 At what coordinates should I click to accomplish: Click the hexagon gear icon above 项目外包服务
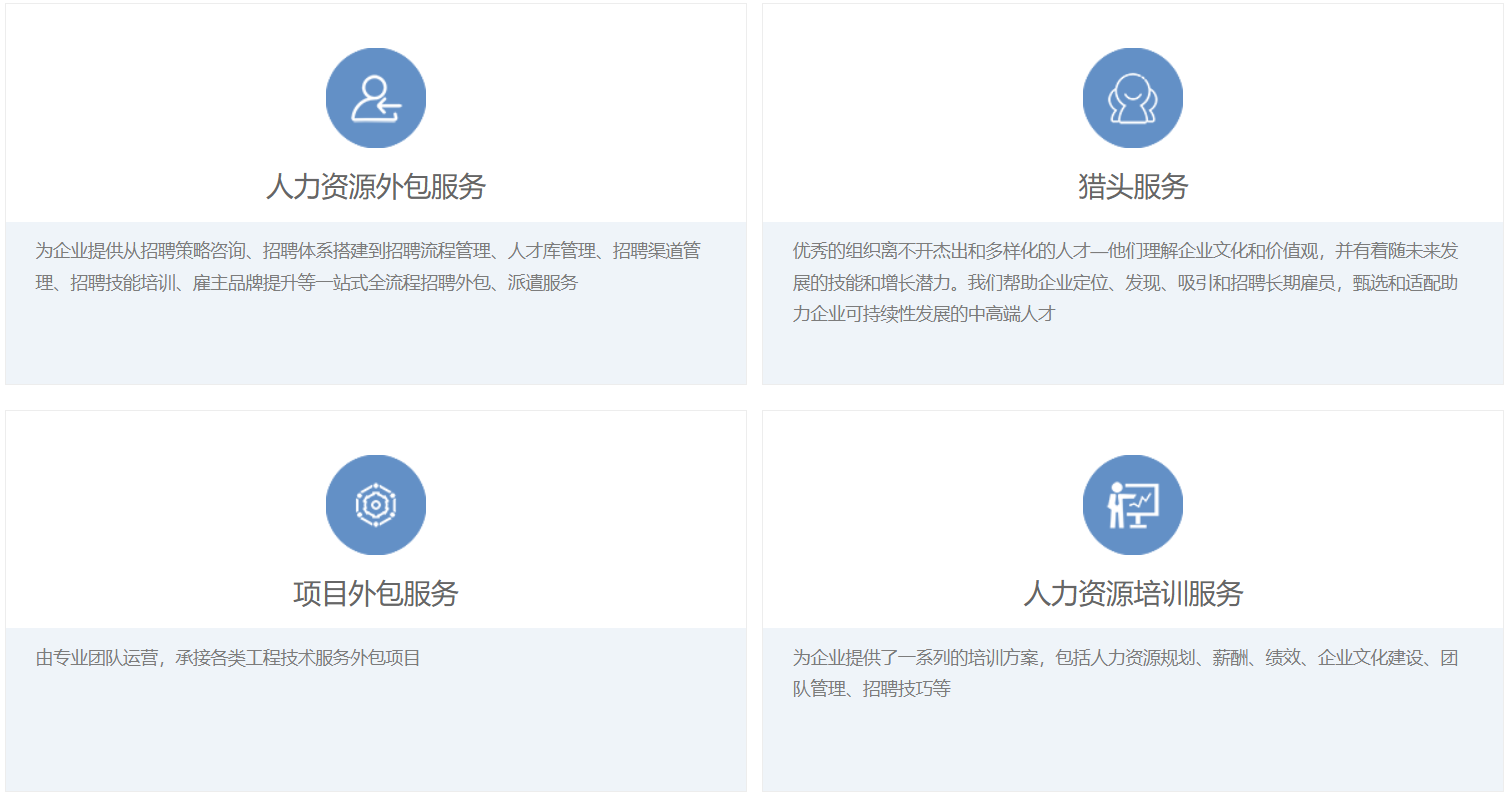[x=376, y=505]
